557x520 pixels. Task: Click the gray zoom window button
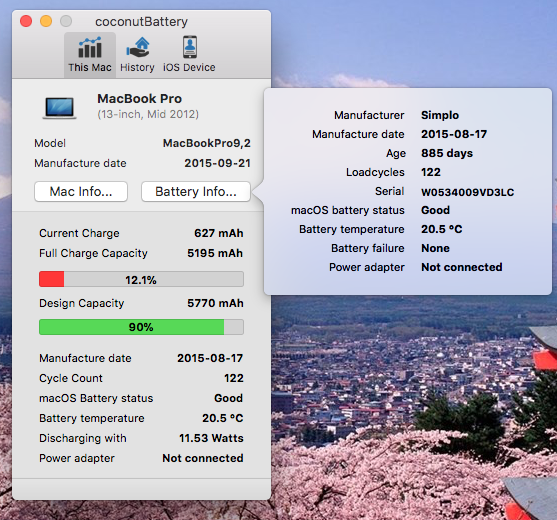coord(66,21)
